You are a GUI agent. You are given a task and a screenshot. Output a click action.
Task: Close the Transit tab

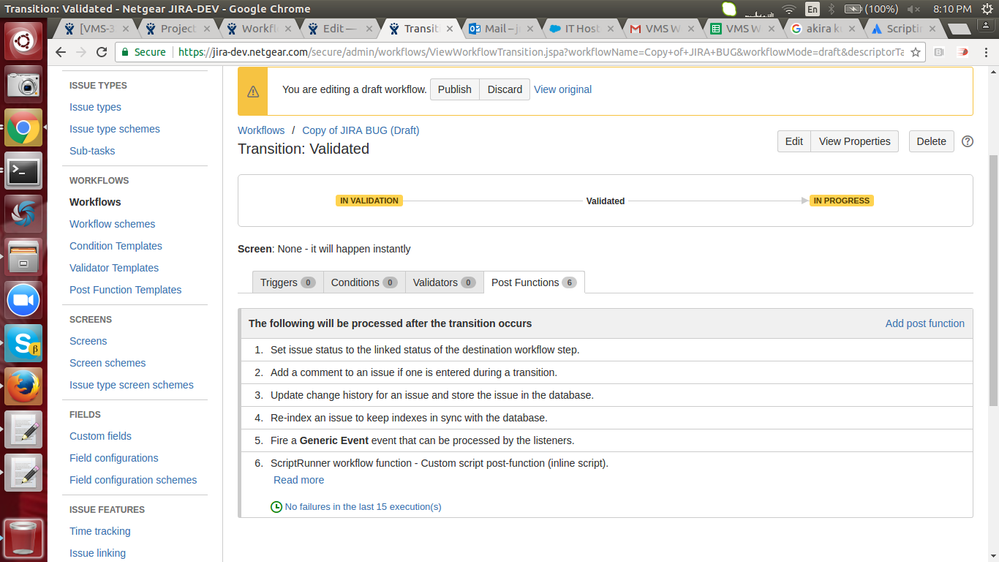(x=450, y=29)
